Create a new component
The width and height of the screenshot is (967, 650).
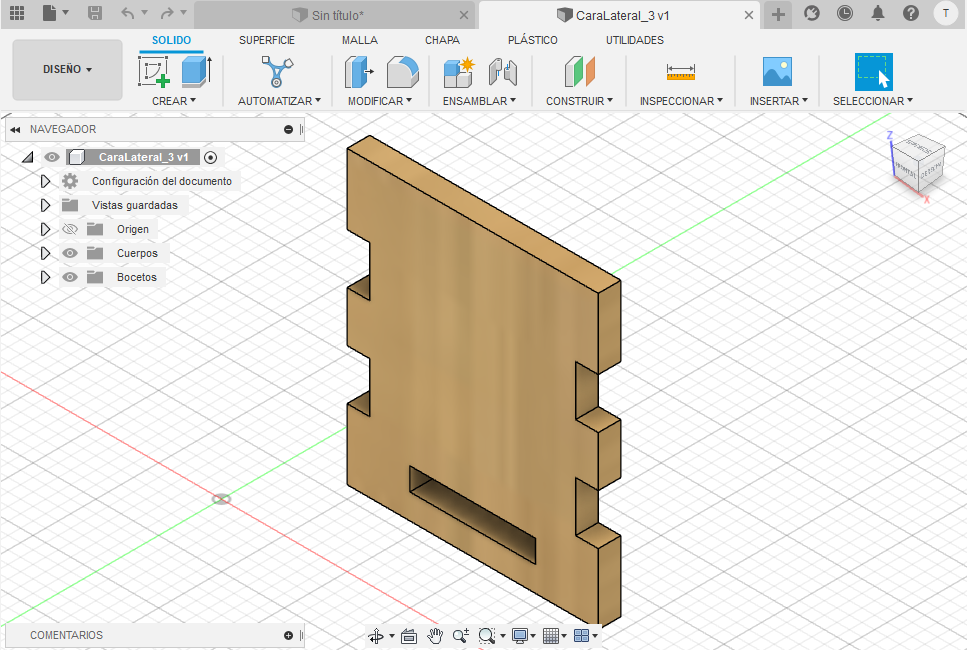pos(459,72)
